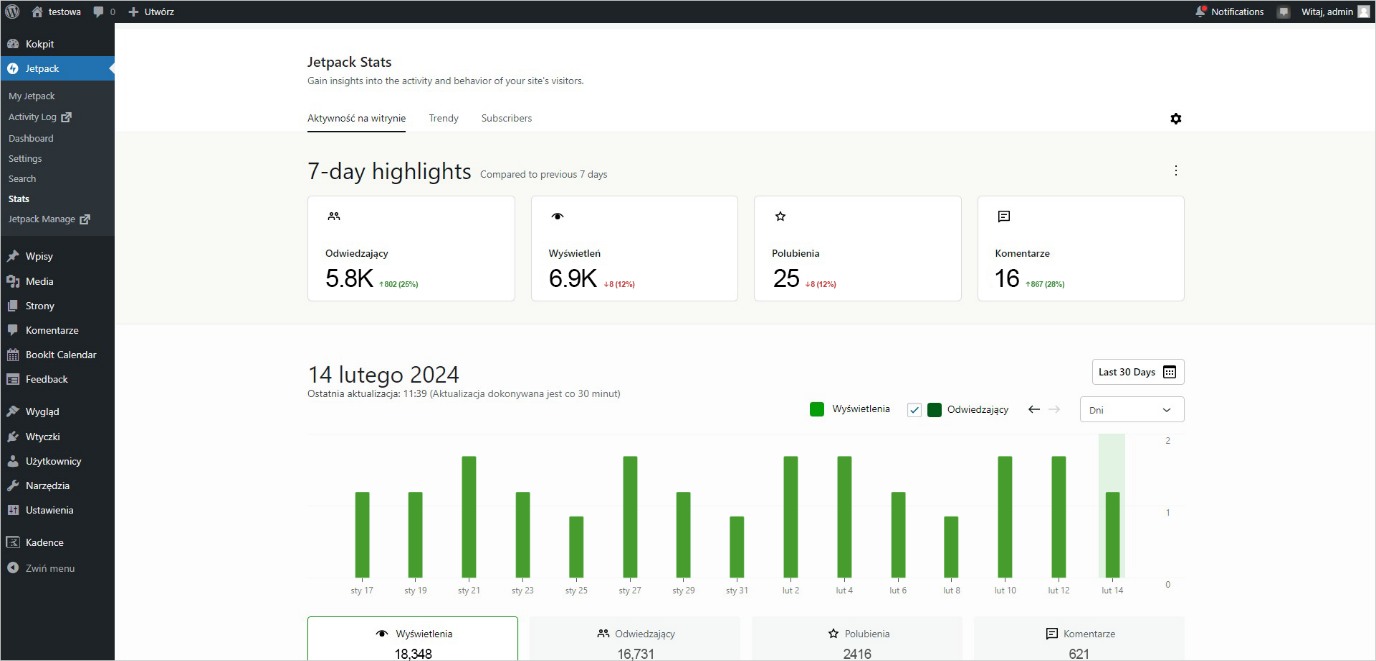Select the Stats submenu item

pos(19,198)
